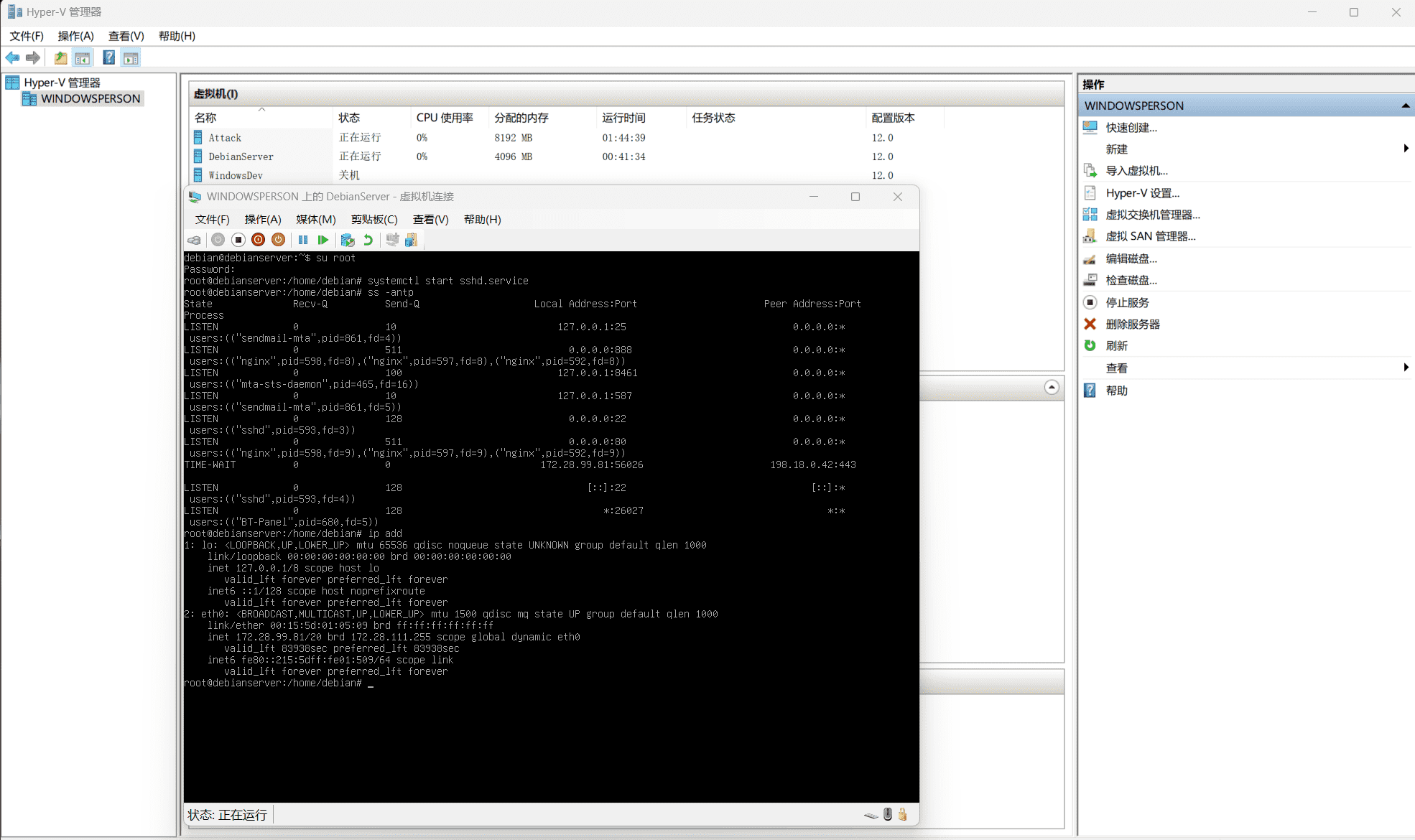
Task: Click the up-one-level folder icon
Action: [60, 58]
